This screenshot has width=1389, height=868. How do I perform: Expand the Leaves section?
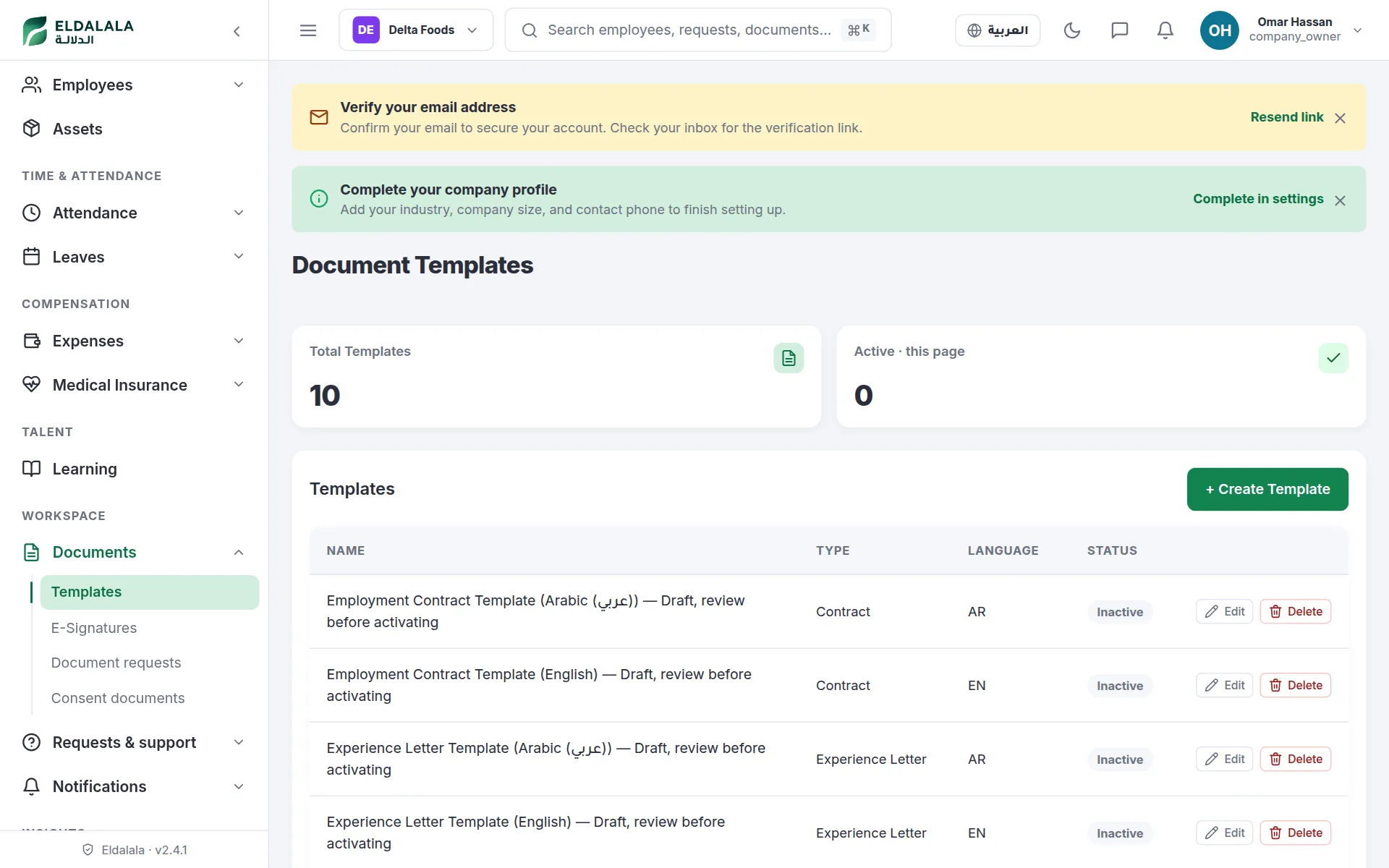[135, 257]
